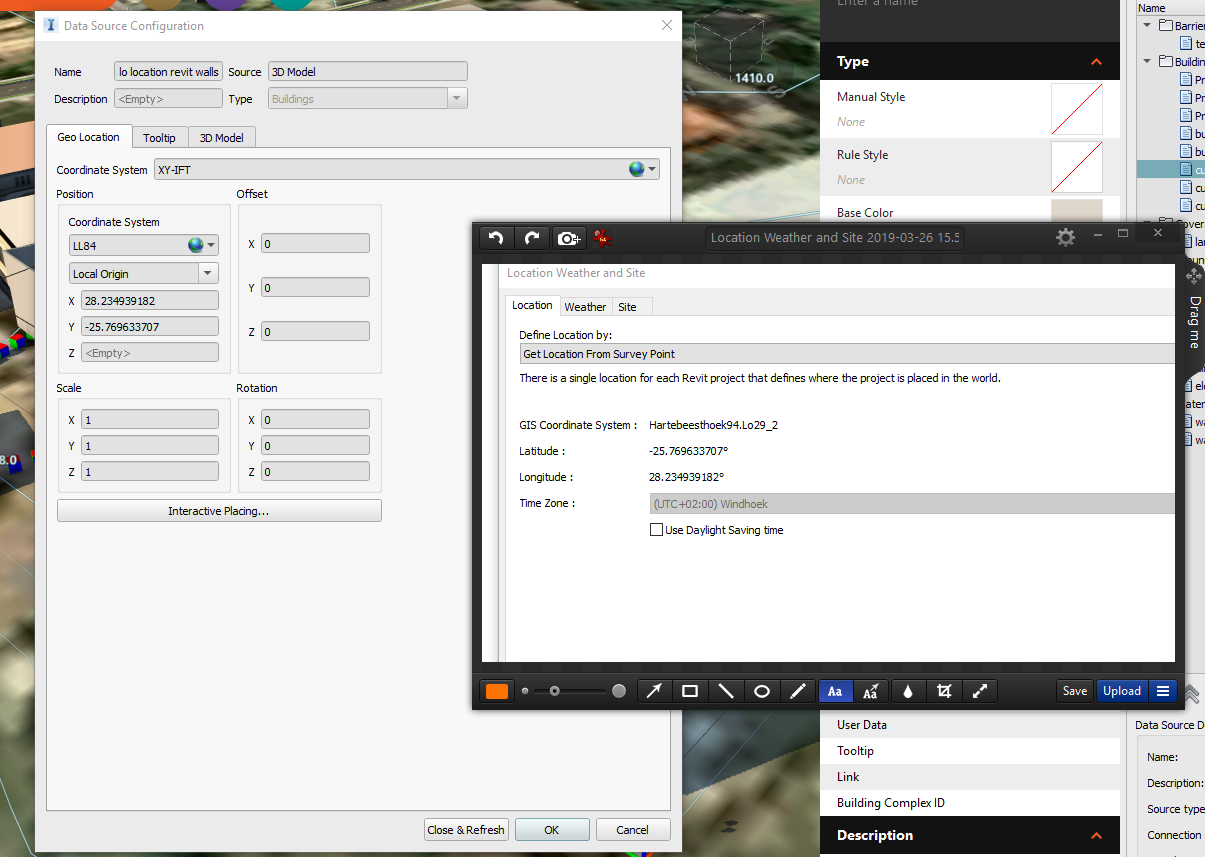The image size is (1205, 857).
Task: Click the double chevron icon below the editor
Action: click(1192, 693)
